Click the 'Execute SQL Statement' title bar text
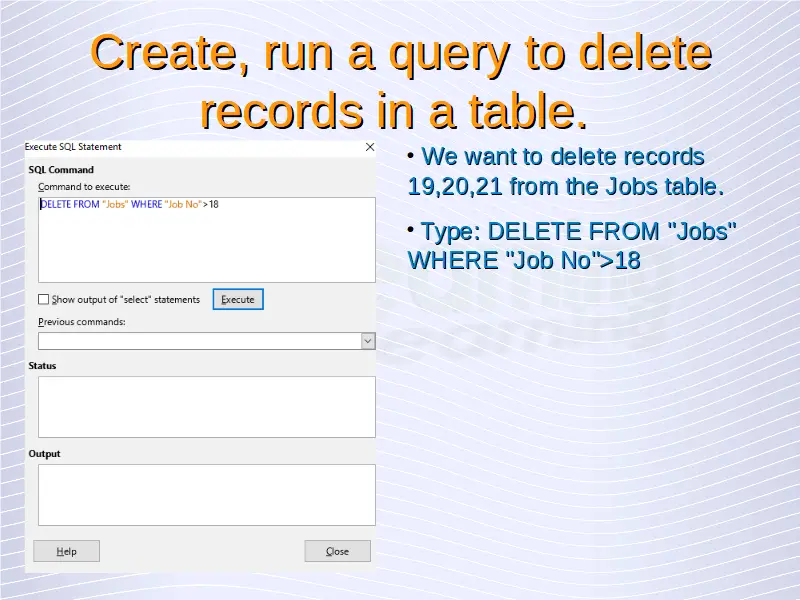Screen dimensions: 800x600 pos(73,147)
